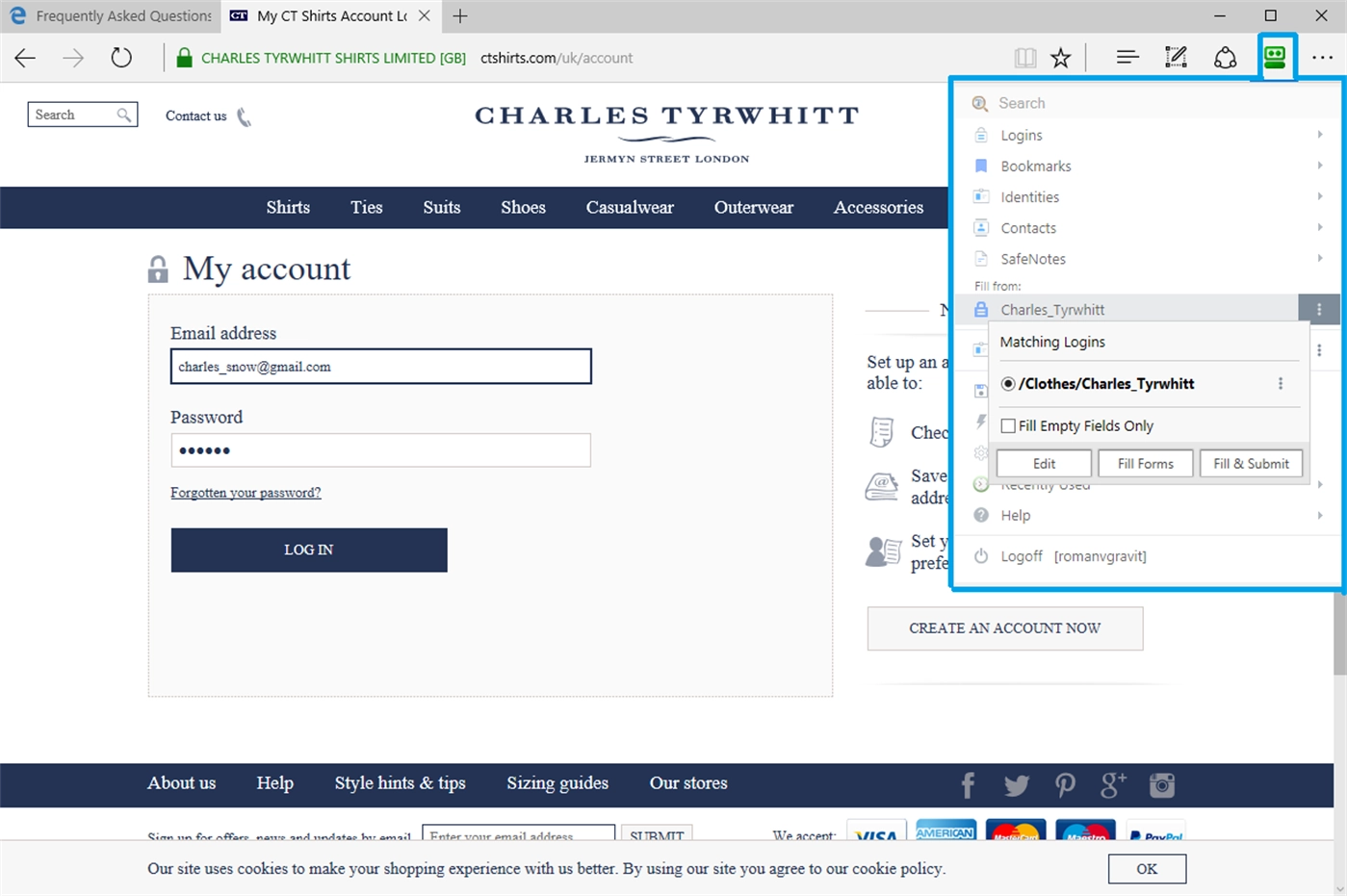Expand the Logins submenu arrow
Screen dimensions: 1347x896
[1320, 135]
